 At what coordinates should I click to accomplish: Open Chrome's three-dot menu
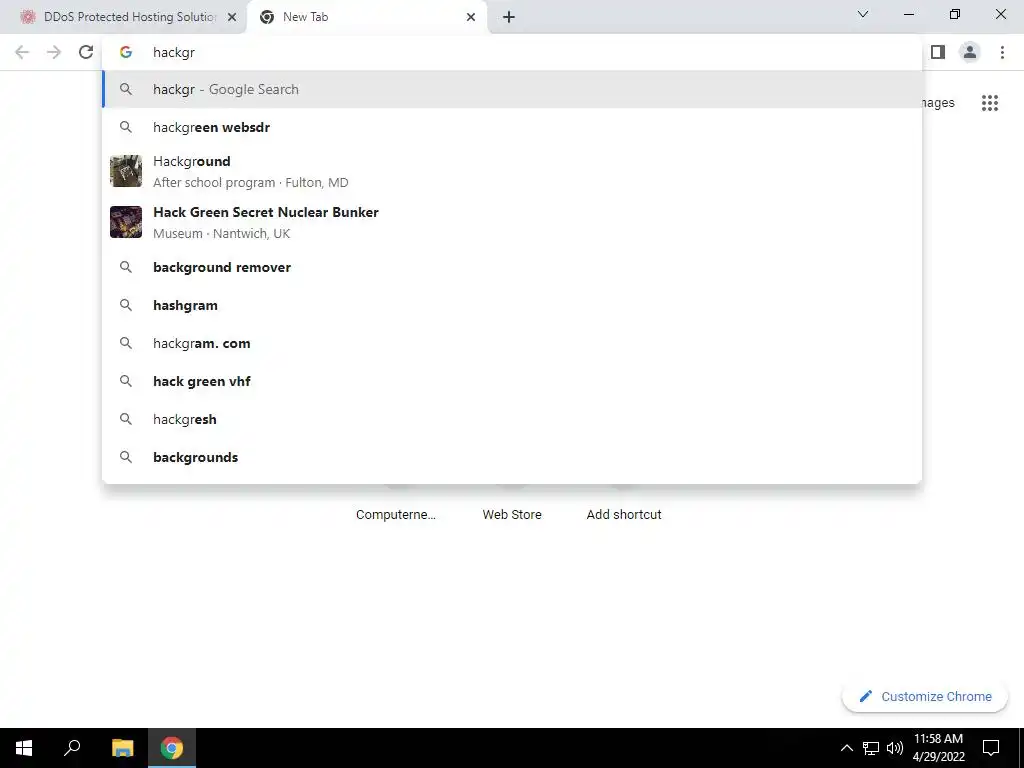point(1002,52)
